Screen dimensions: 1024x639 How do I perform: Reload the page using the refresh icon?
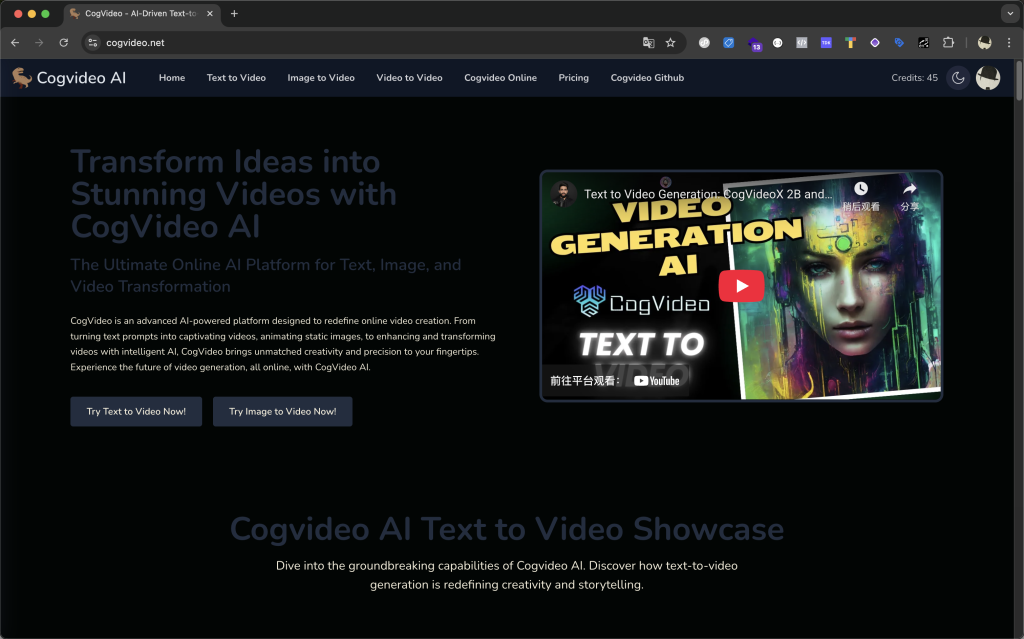[64, 43]
